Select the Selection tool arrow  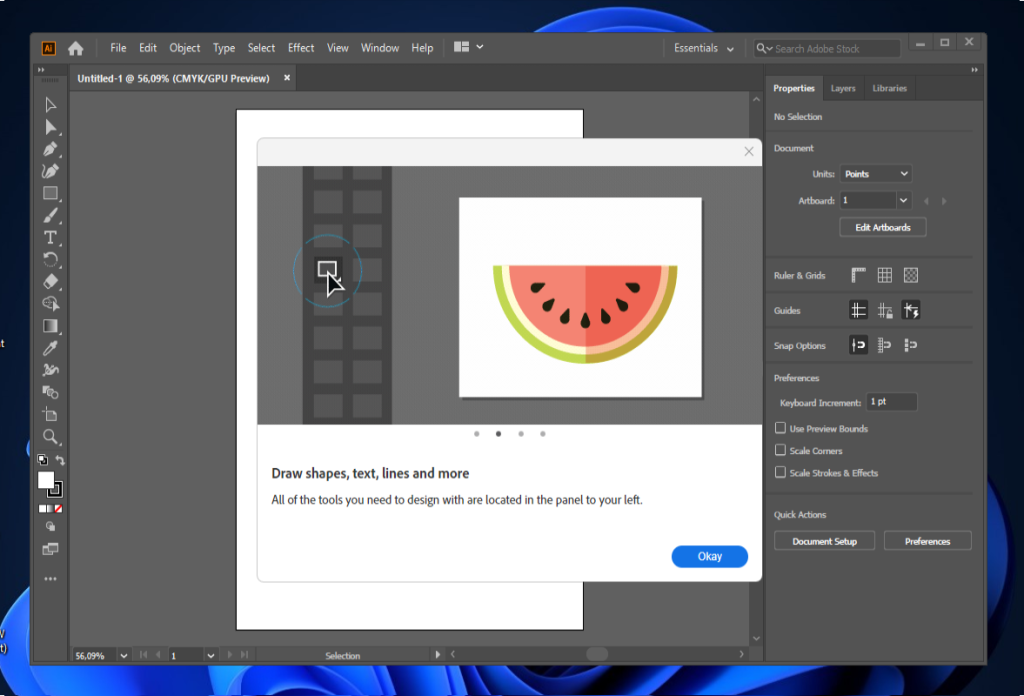(50, 105)
